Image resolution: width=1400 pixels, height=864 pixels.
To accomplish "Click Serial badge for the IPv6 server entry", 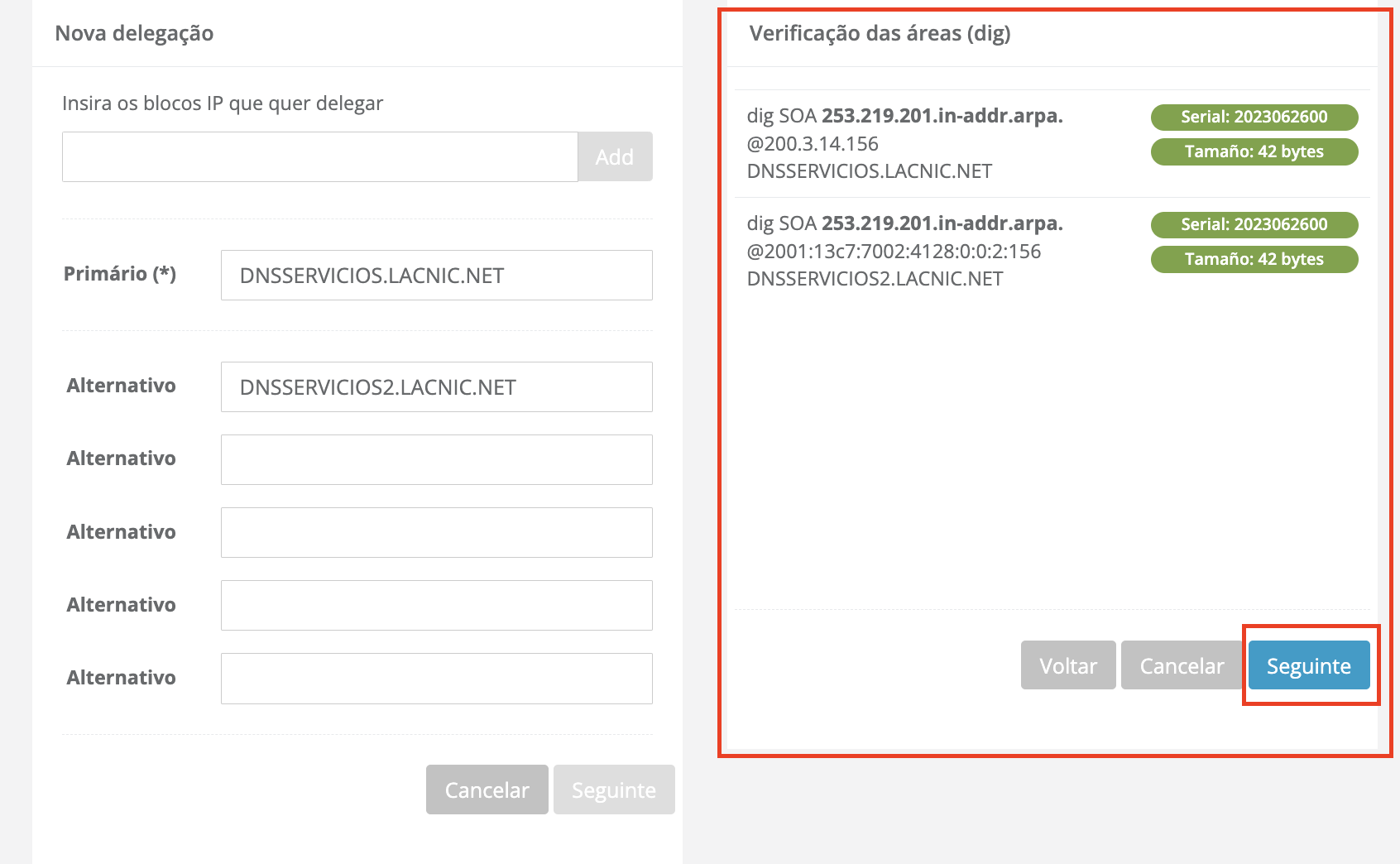I will pyautogui.click(x=1254, y=224).
